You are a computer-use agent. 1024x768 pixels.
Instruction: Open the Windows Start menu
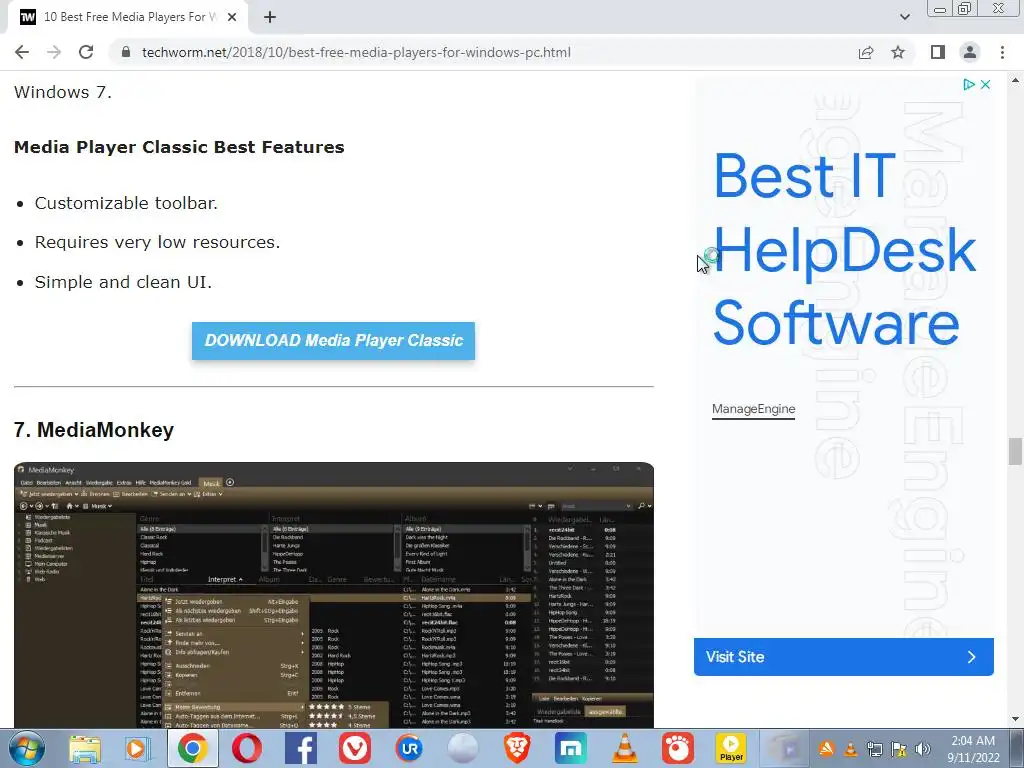[27, 748]
